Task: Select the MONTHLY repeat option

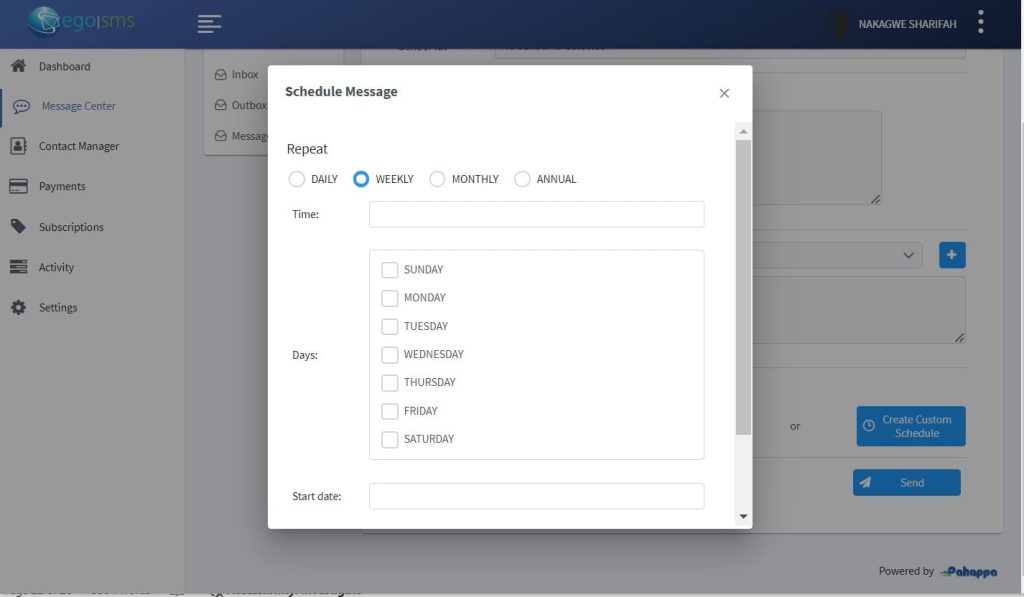Action: (x=437, y=179)
